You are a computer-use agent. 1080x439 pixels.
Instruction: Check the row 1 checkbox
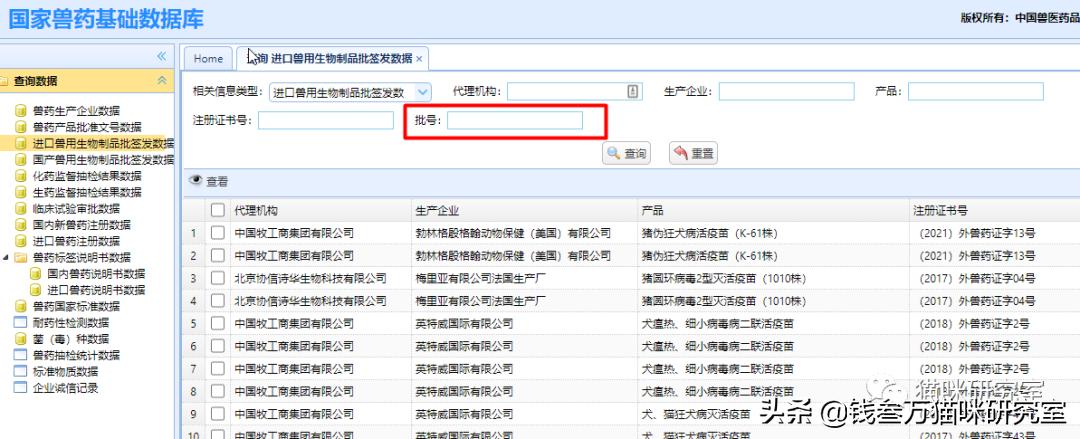pos(218,233)
